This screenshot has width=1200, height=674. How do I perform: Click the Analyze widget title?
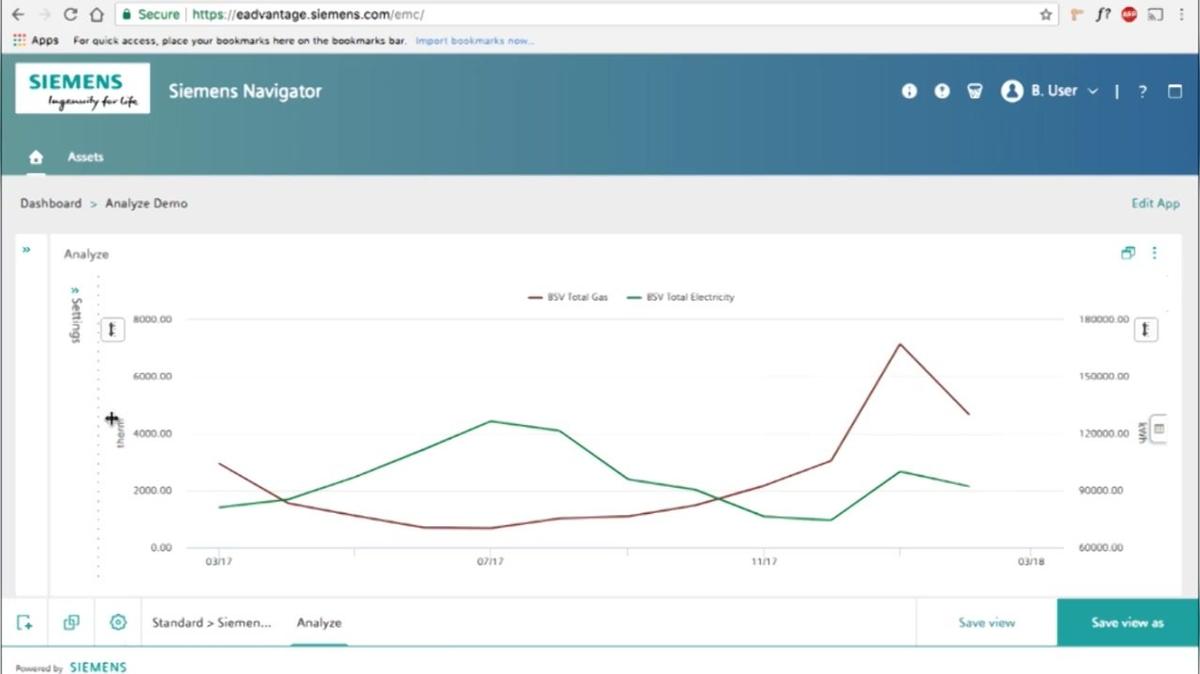click(86, 254)
